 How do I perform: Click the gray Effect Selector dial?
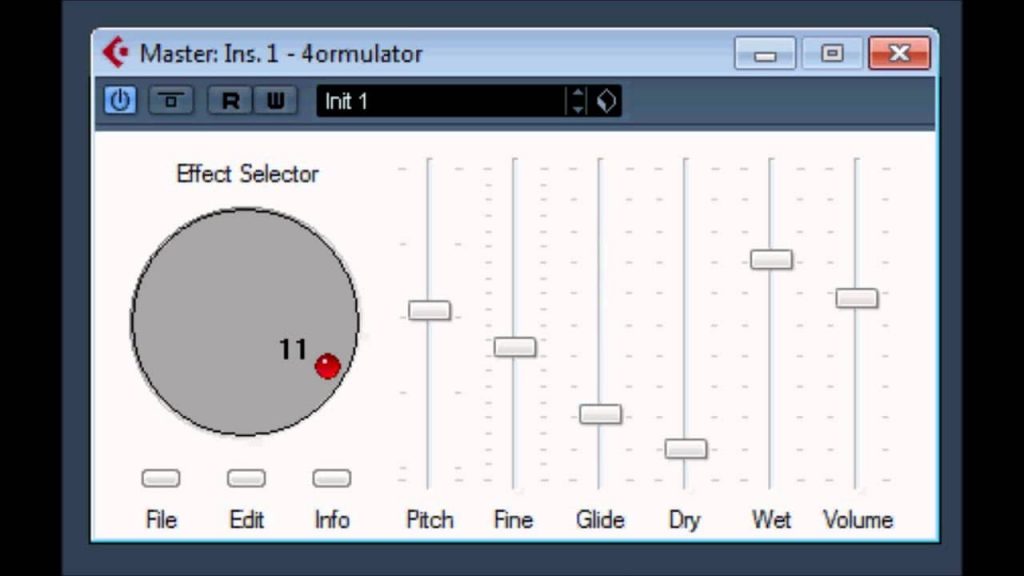click(245, 321)
